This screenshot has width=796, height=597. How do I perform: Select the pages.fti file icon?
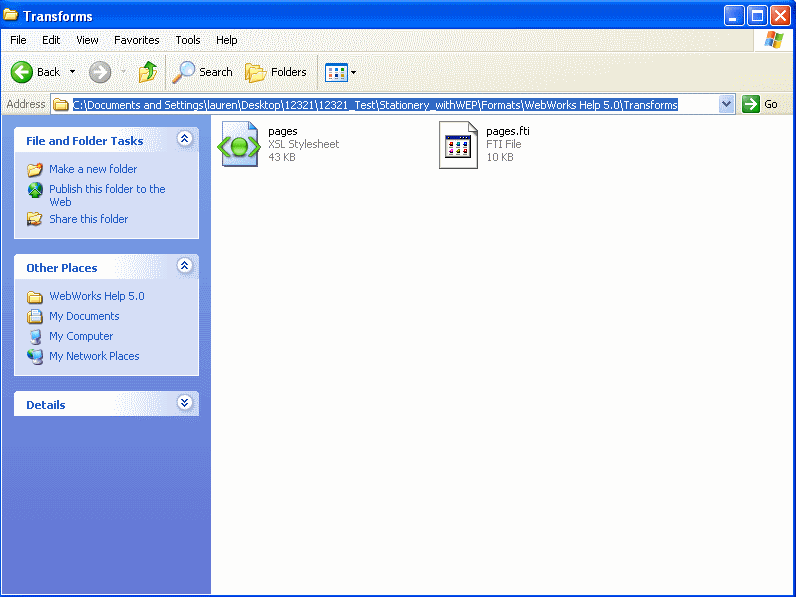(x=458, y=144)
